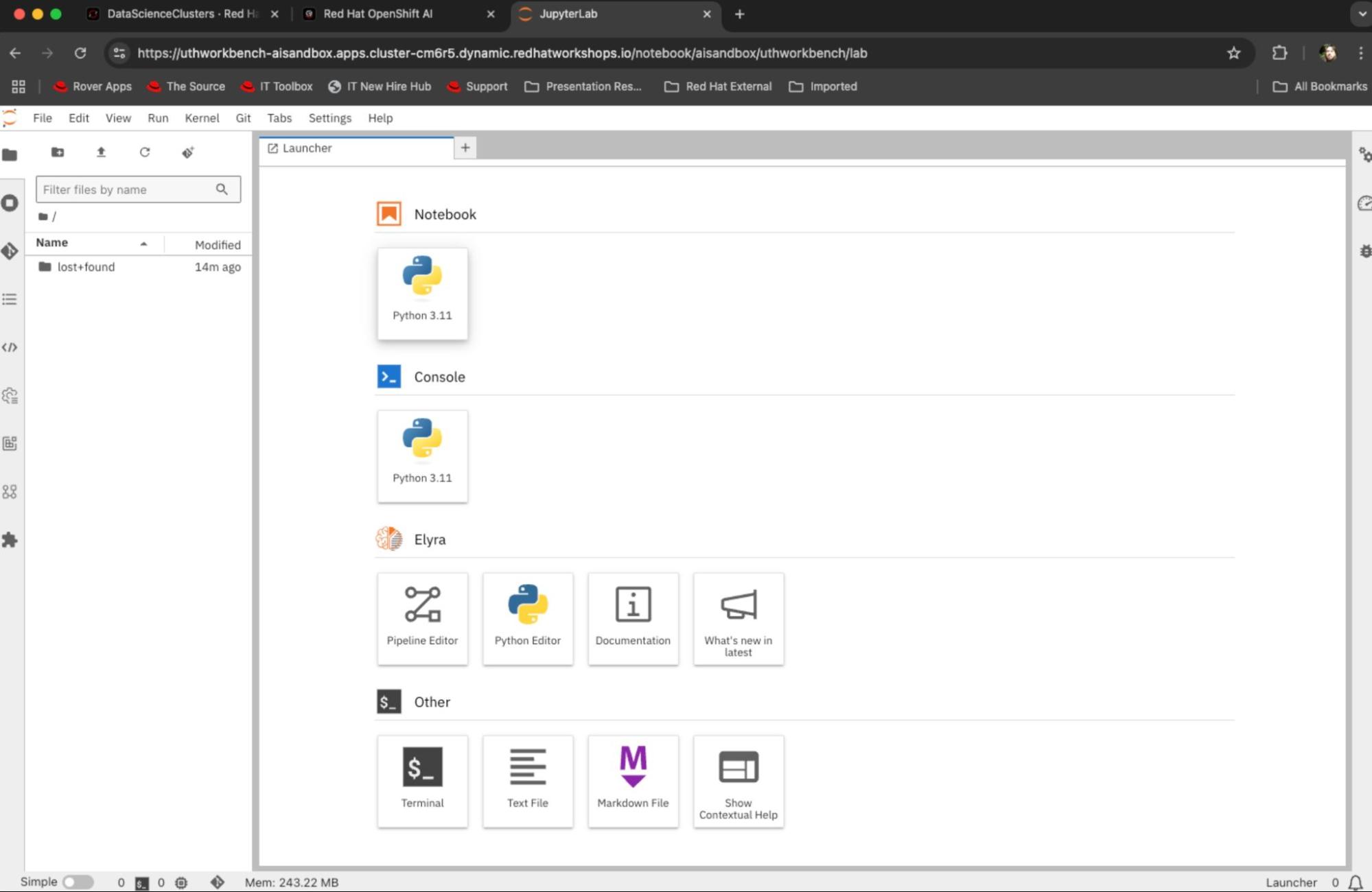The width and height of the screenshot is (1372, 892).
Task: Open the Pipeline Editor launcher card
Action: click(x=422, y=618)
